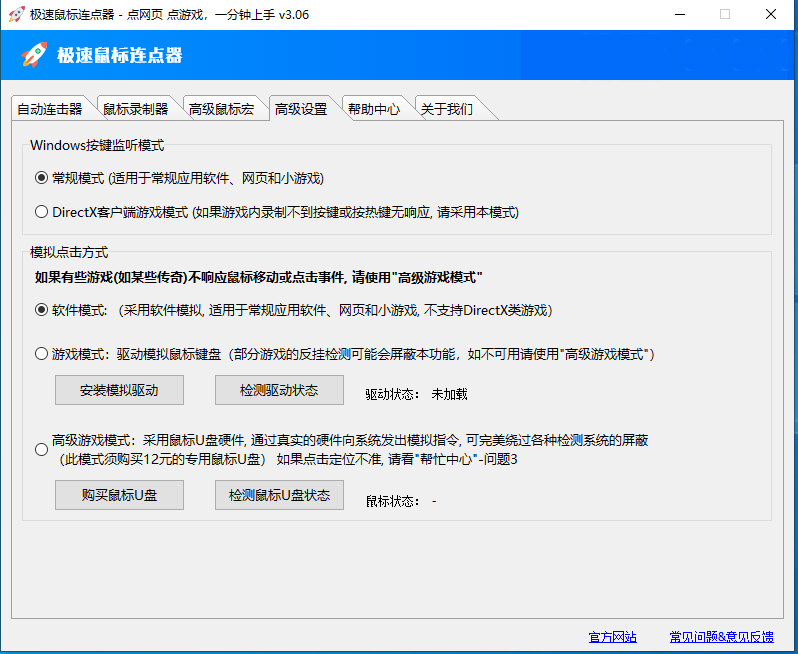Image resolution: width=798 pixels, height=654 pixels.
Task: Choose the 软件模式 click method
Action: coord(41,310)
